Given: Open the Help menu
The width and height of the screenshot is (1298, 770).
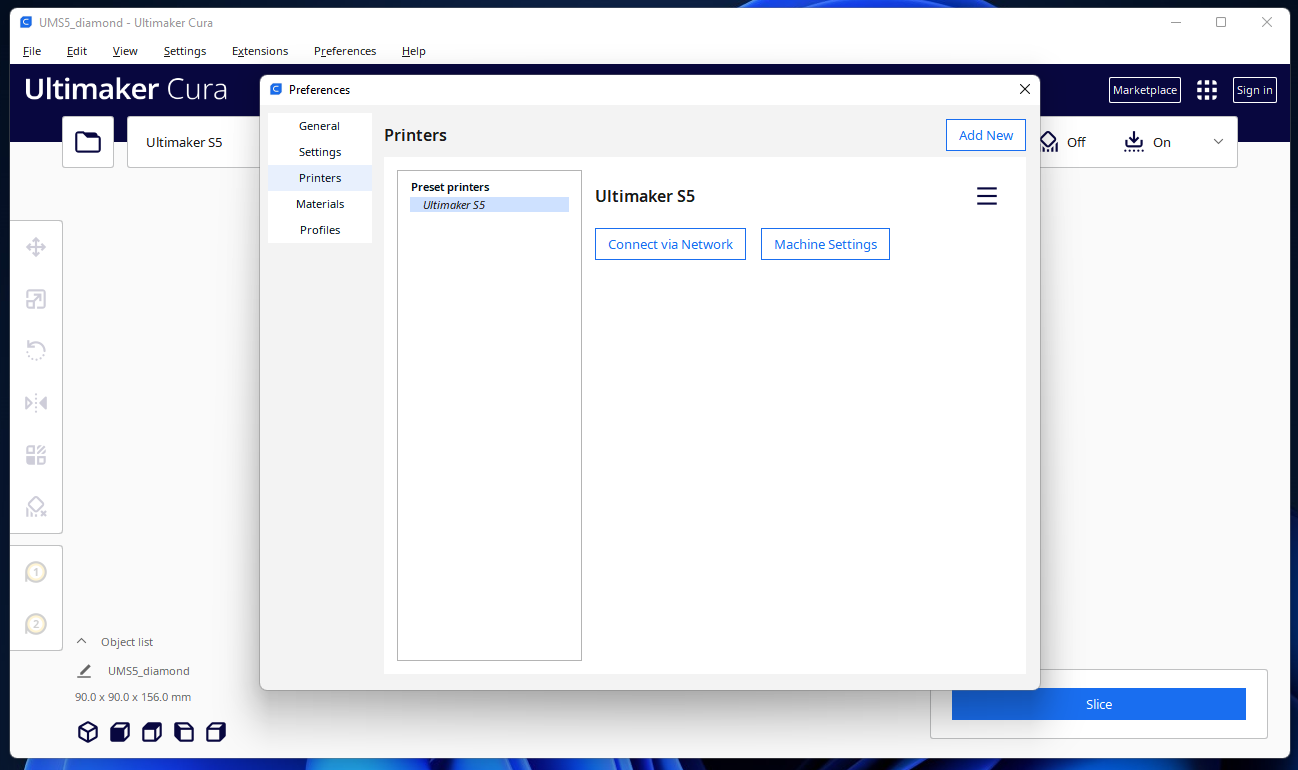Looking at the screenshot, I should click(414, 51).
